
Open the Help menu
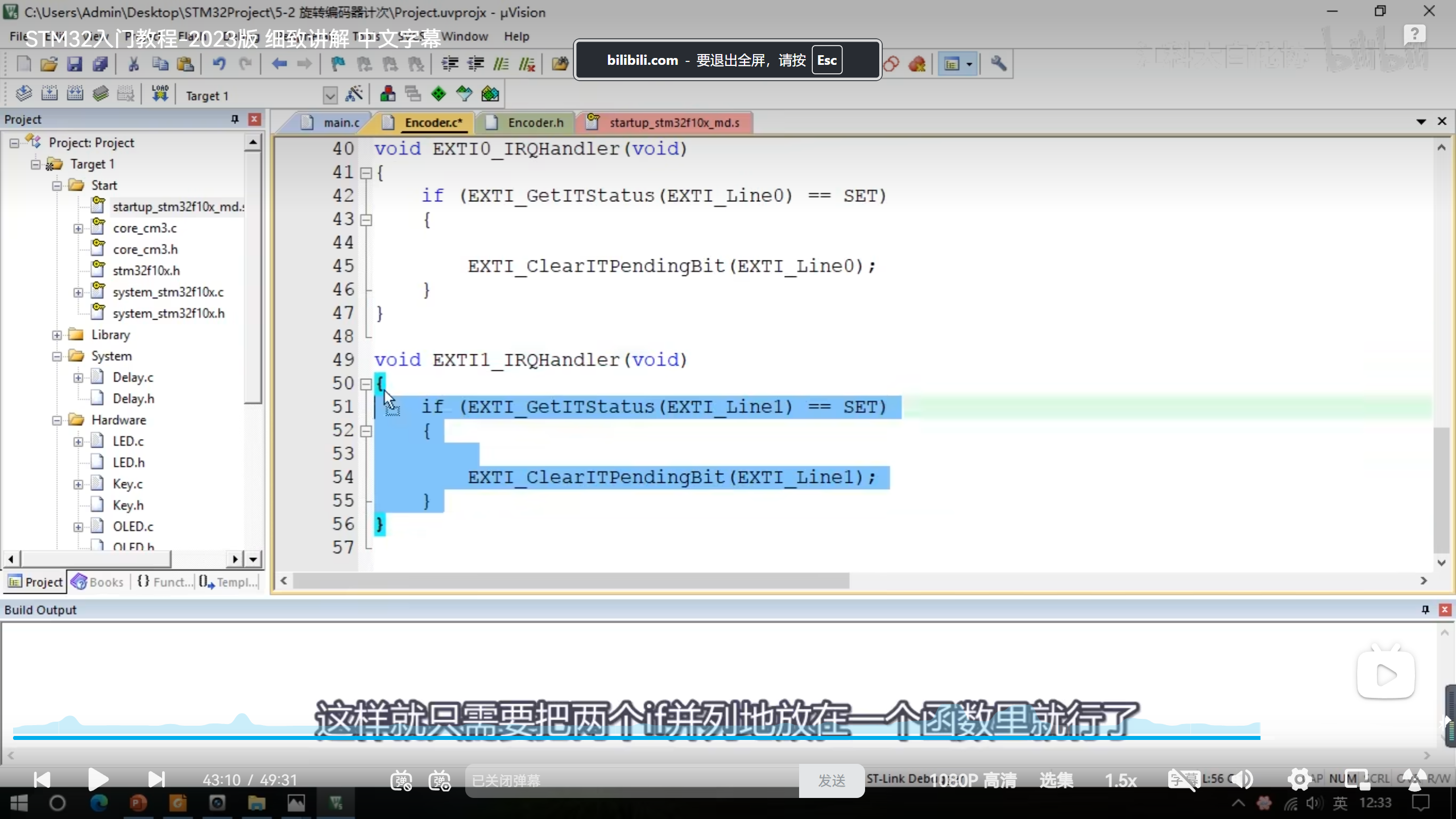tap(516, 36)
